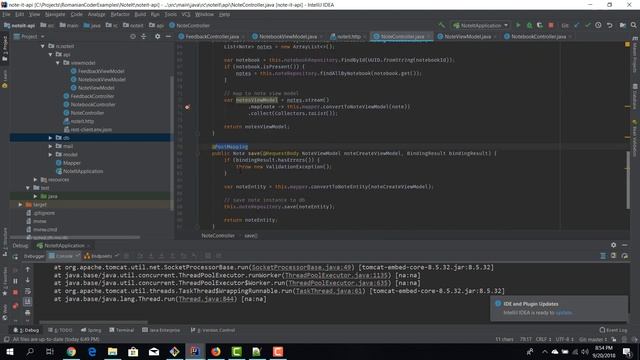Expand the model folder
This screenshot has height=360, width=640.
click(x=50, y=155)
